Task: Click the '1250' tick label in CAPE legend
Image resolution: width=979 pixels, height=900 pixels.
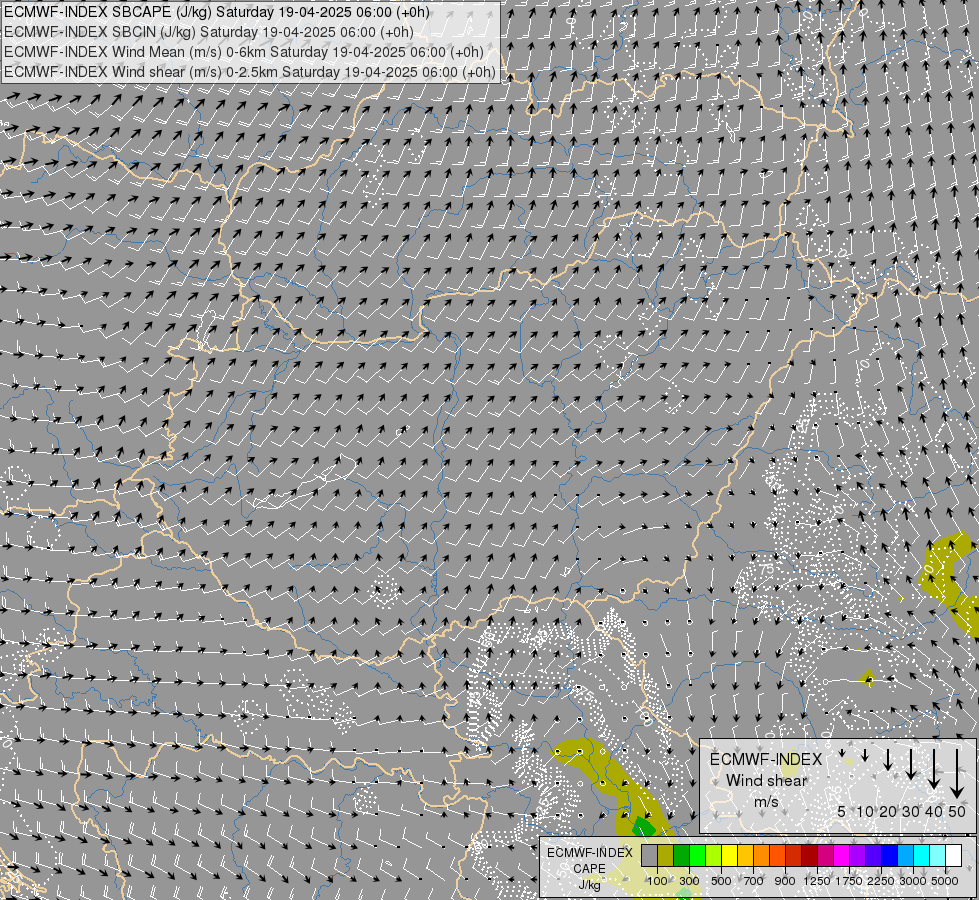Action: click(x=817, y=881)
